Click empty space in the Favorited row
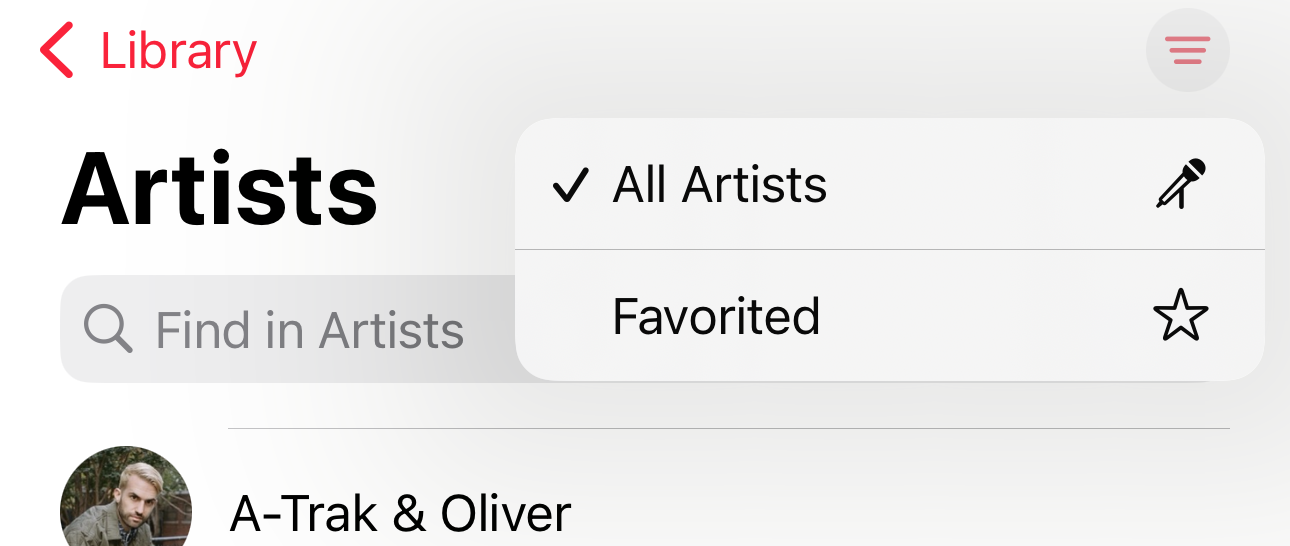1290x546 pixels. click(980, 316)
